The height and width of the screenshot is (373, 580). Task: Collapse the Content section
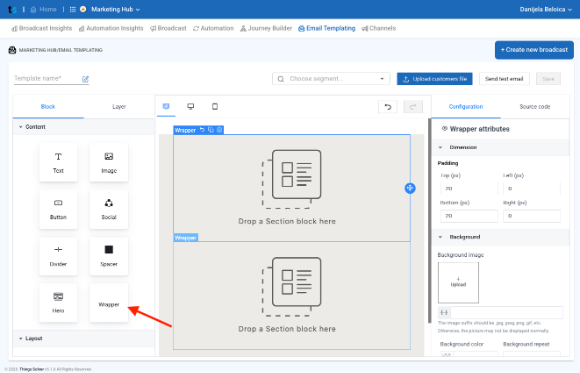pyautogui.click(x=84, y=127)
